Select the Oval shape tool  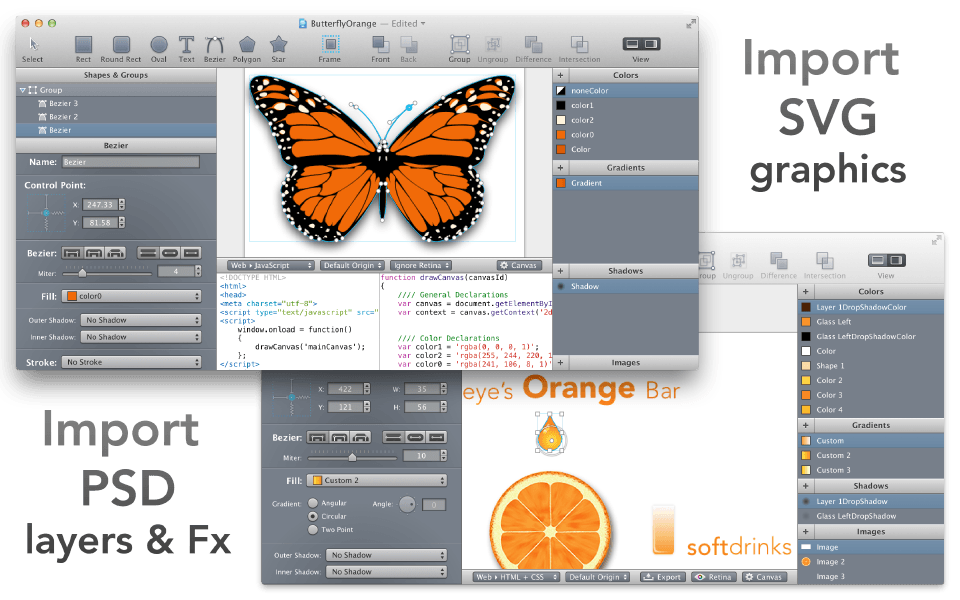[159, 45]
